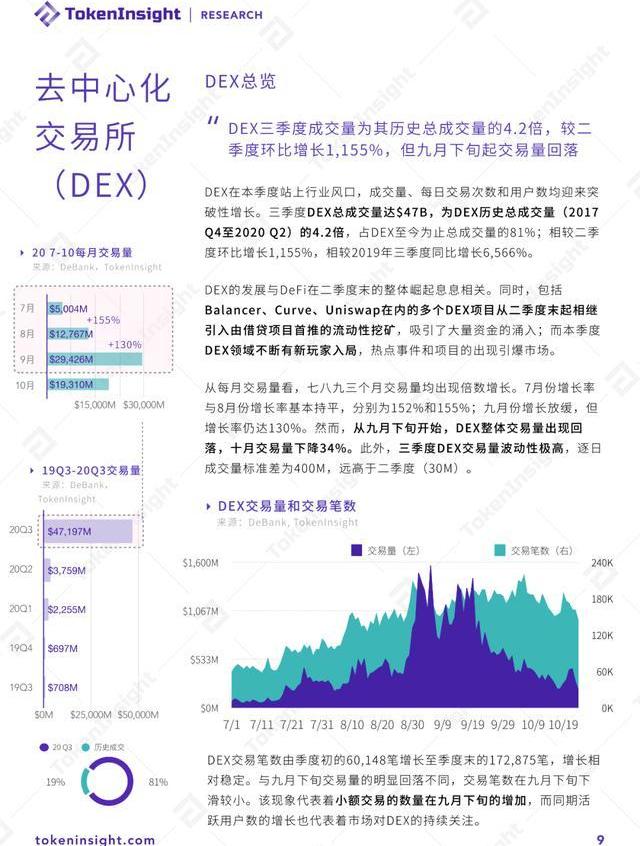The height and width of the screenshot is (846, 640).
Task: Click the 20Q3 row label
Action: click(21, 530)
